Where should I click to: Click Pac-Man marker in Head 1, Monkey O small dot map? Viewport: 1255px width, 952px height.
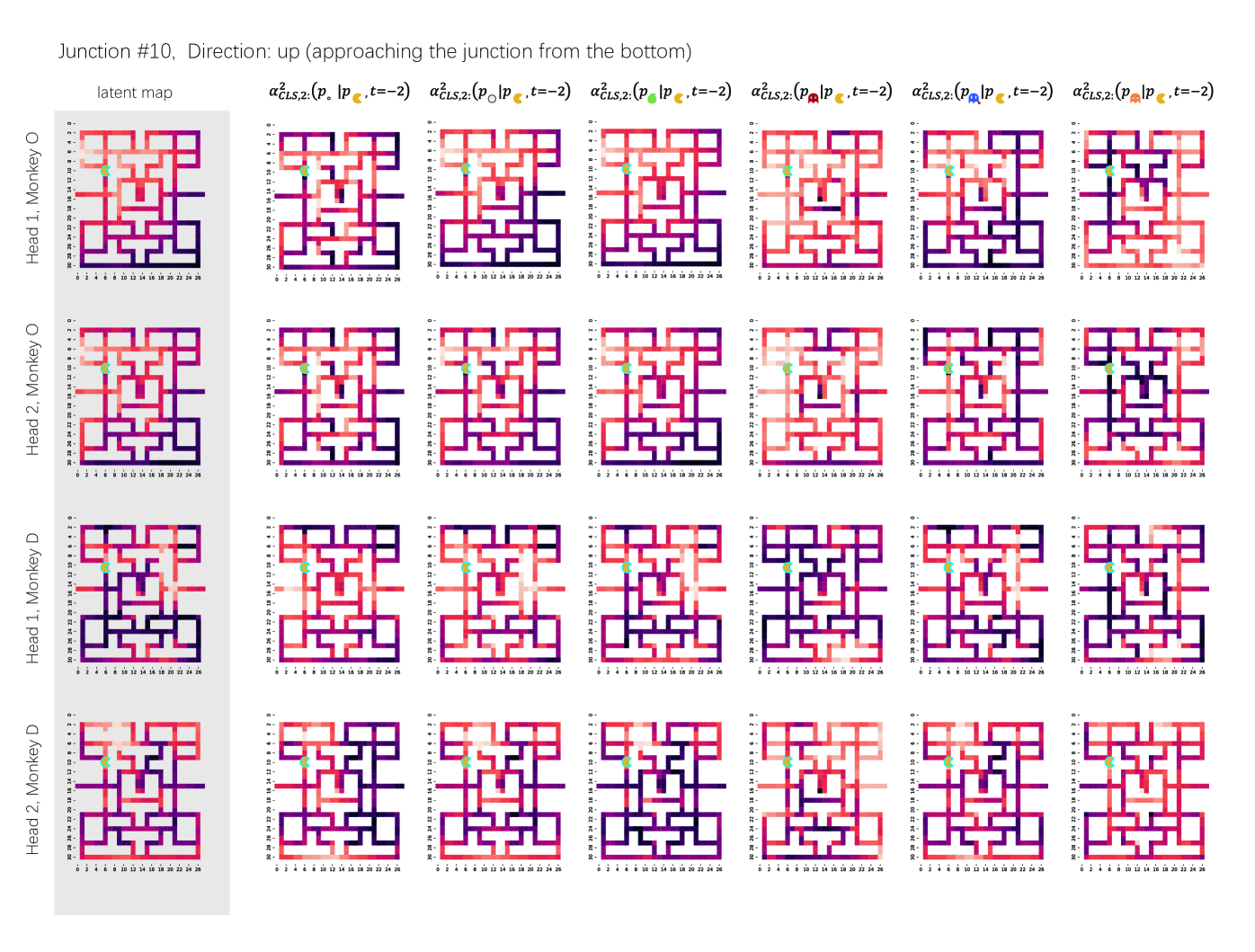(x=305, y=170)
